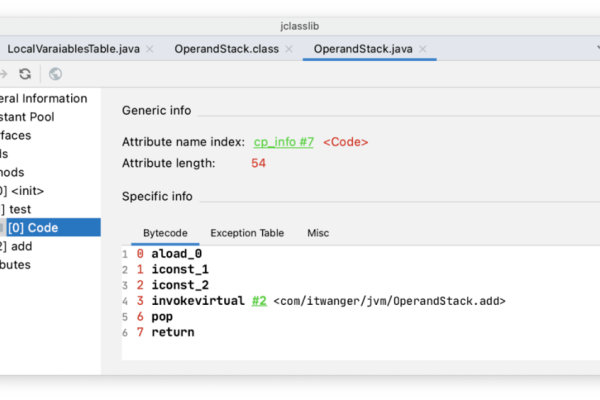Close the OperandStack.class tab
This screenshot has width=600, height=400.
pyautogui.click(x=288, y=49)
